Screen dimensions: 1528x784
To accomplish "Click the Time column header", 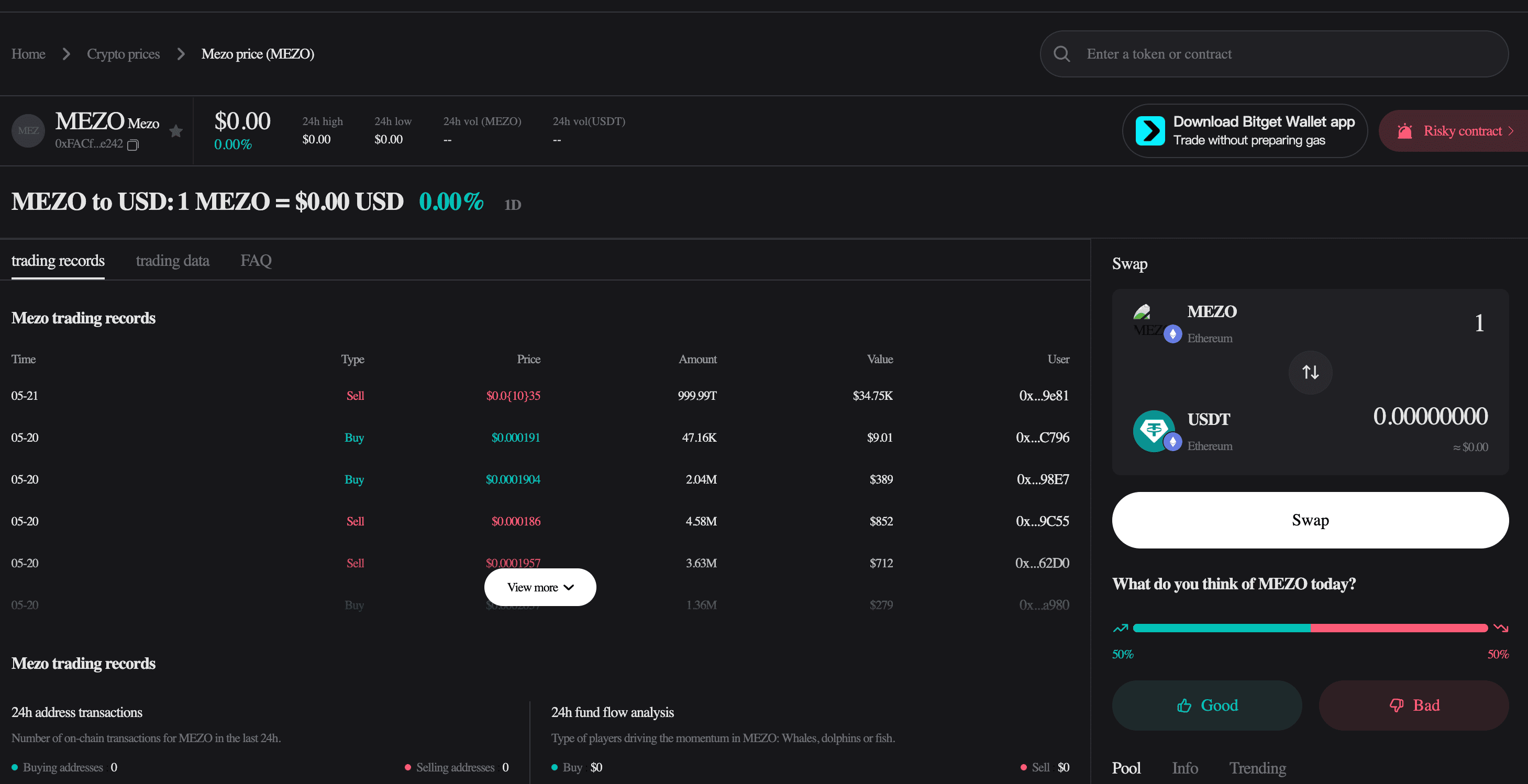I will click(x=23, y=360).
